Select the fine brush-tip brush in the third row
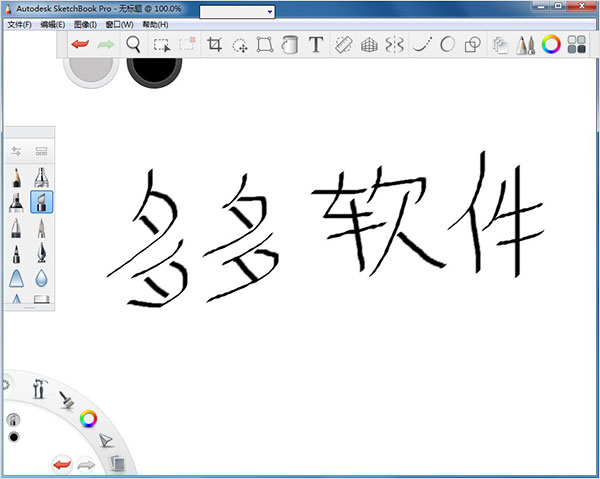Image resolution: width=600 pixels, height=479 pixels. click(x=41, y=228)
